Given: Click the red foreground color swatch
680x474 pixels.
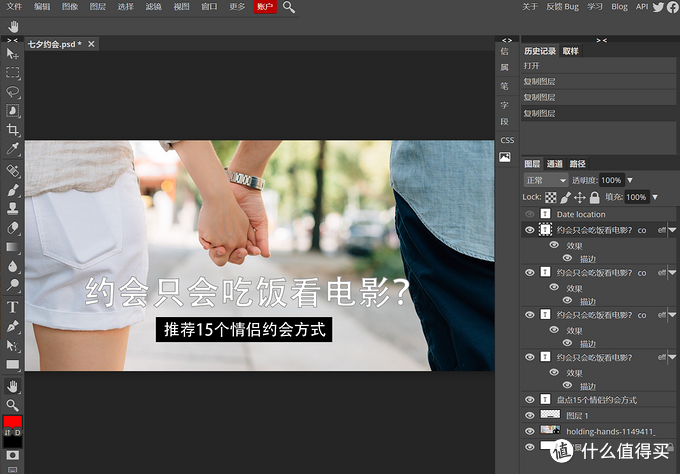Looking at the screenshot, I should [x=13, y=422].
